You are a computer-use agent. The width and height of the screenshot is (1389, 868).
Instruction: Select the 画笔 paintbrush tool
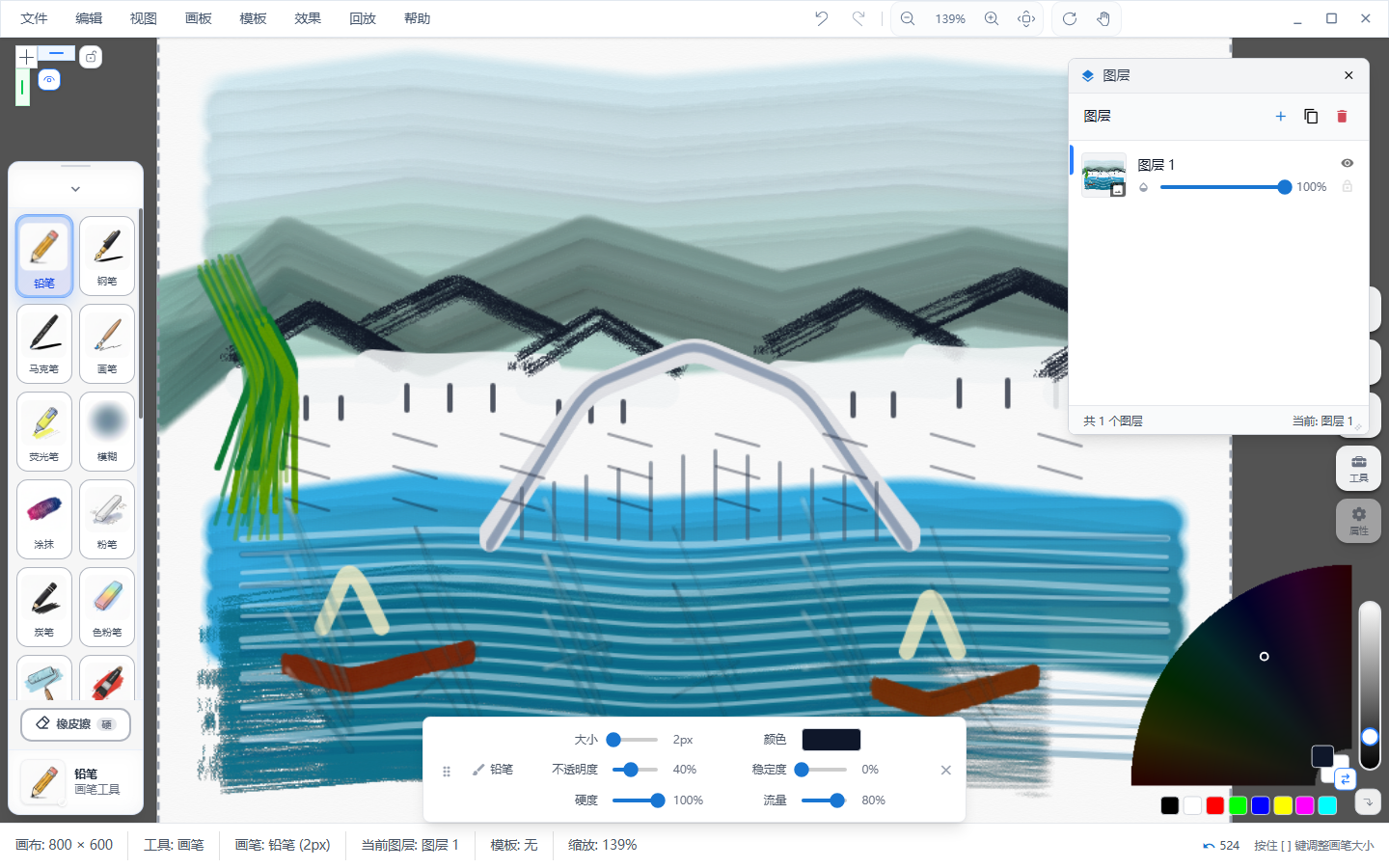click(x=107, y=344)
